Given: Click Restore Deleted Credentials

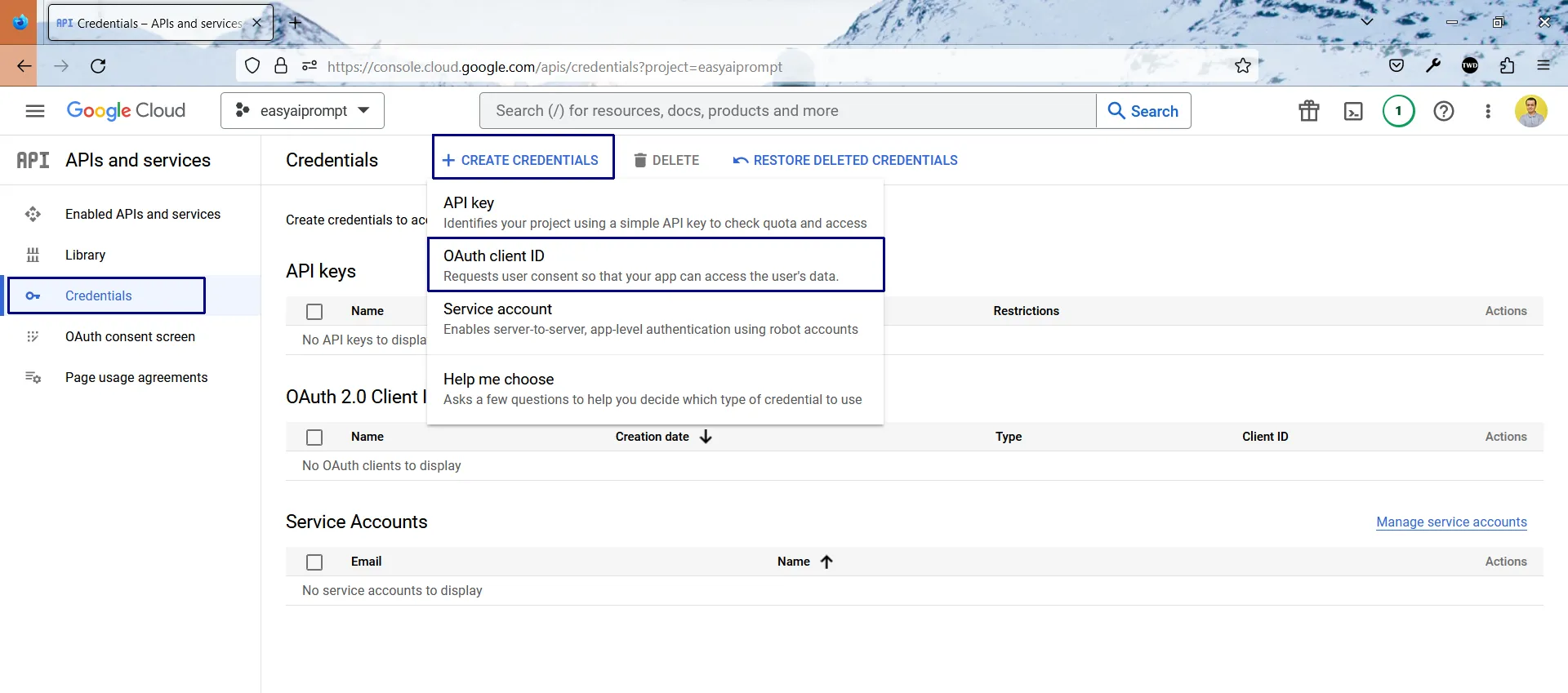Looking at the screenshot, I should click(x=845, y=160).
